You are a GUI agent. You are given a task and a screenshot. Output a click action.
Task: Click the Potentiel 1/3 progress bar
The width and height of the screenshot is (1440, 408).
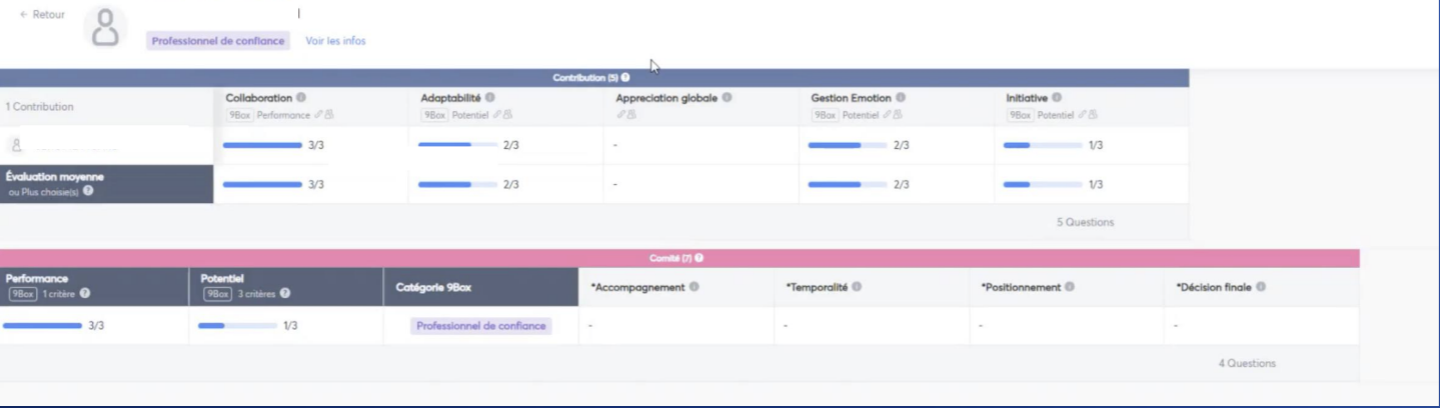coord(238,325)
